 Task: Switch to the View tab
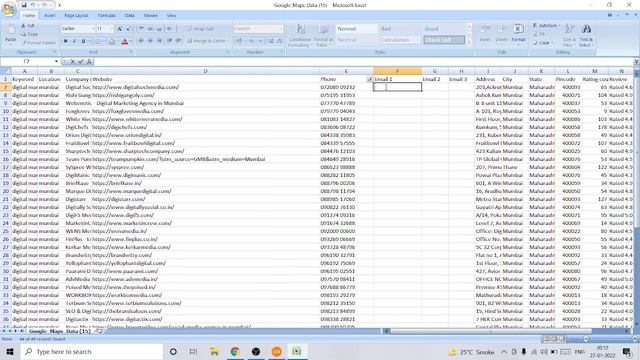point(171,16)
